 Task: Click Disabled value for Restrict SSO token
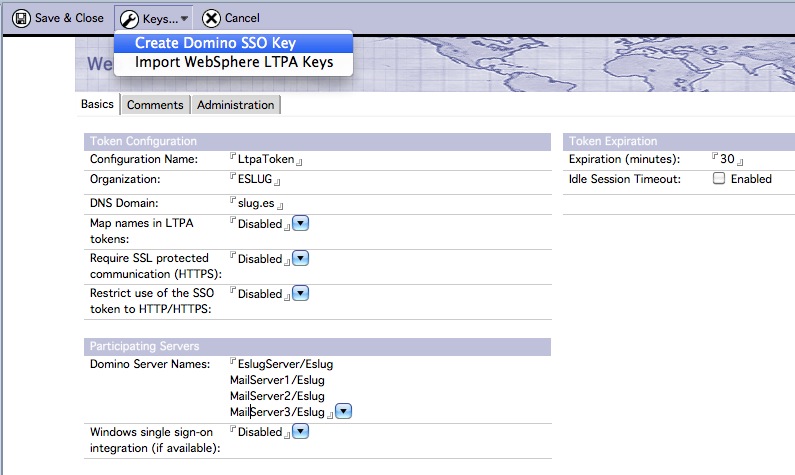coord(260,294)
